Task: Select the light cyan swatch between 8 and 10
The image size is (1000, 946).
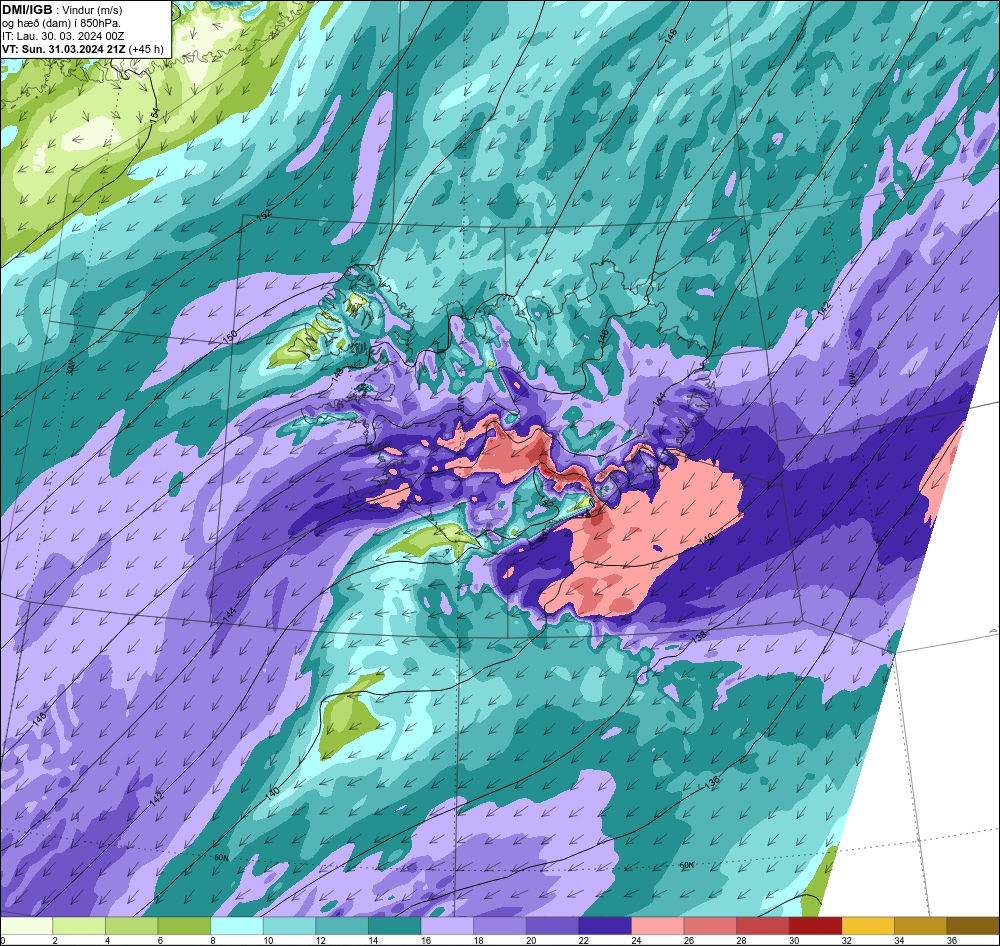Action: [x=237, y=926]
